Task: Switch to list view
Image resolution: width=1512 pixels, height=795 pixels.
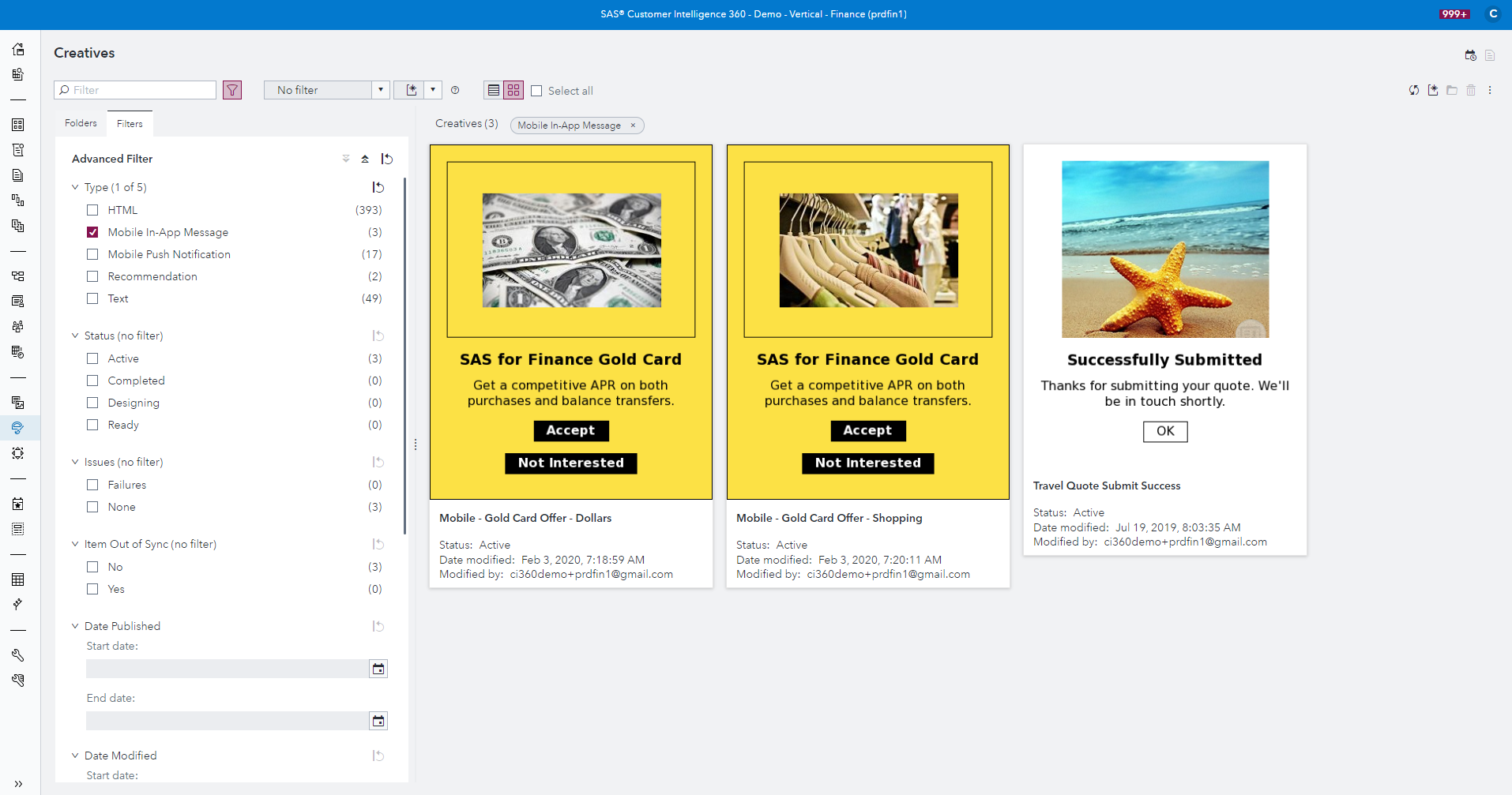Action: (495, 90)
